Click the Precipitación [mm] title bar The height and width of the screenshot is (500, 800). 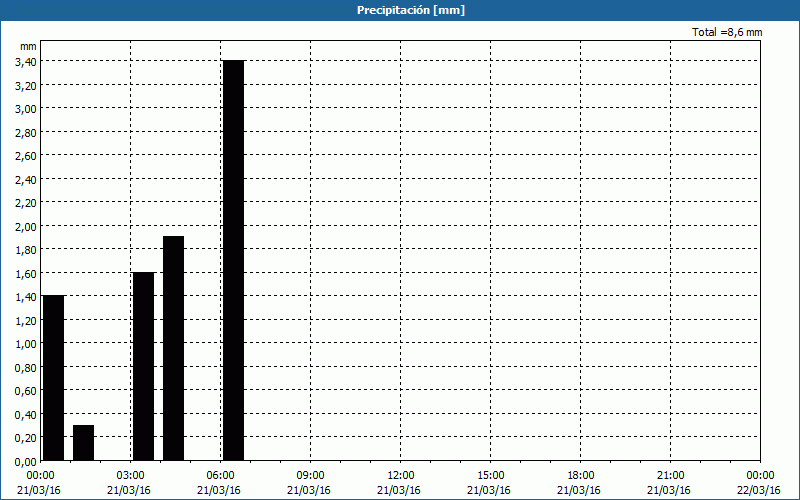point(400,10)
